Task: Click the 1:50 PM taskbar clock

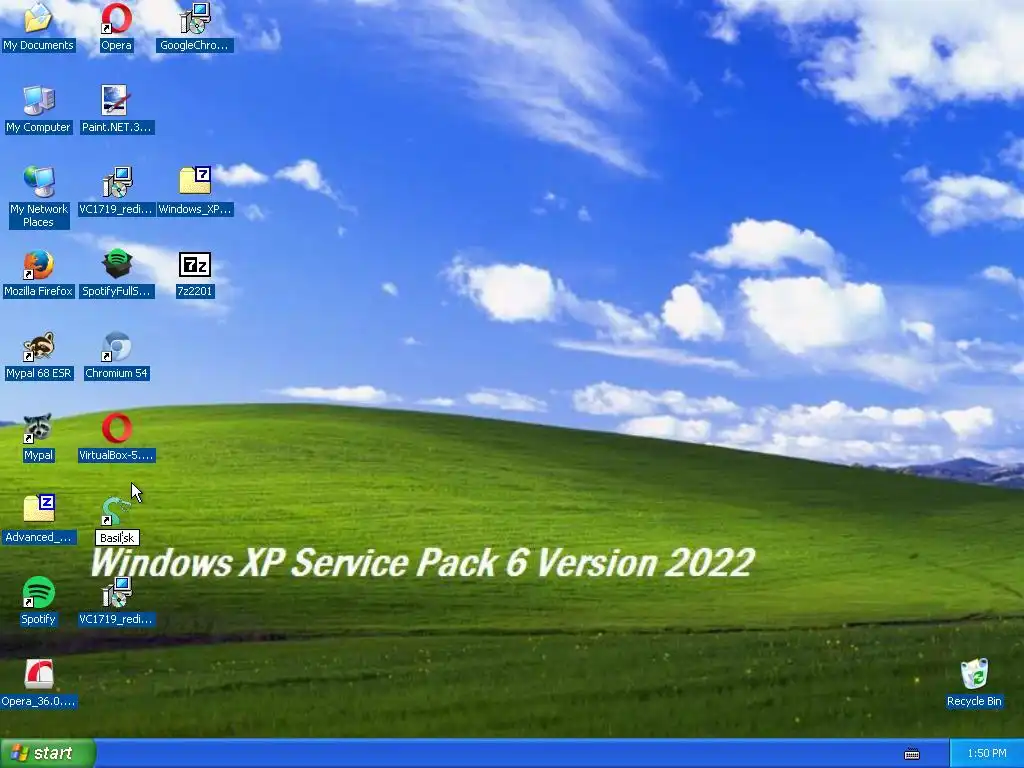Action: point(987,754)
